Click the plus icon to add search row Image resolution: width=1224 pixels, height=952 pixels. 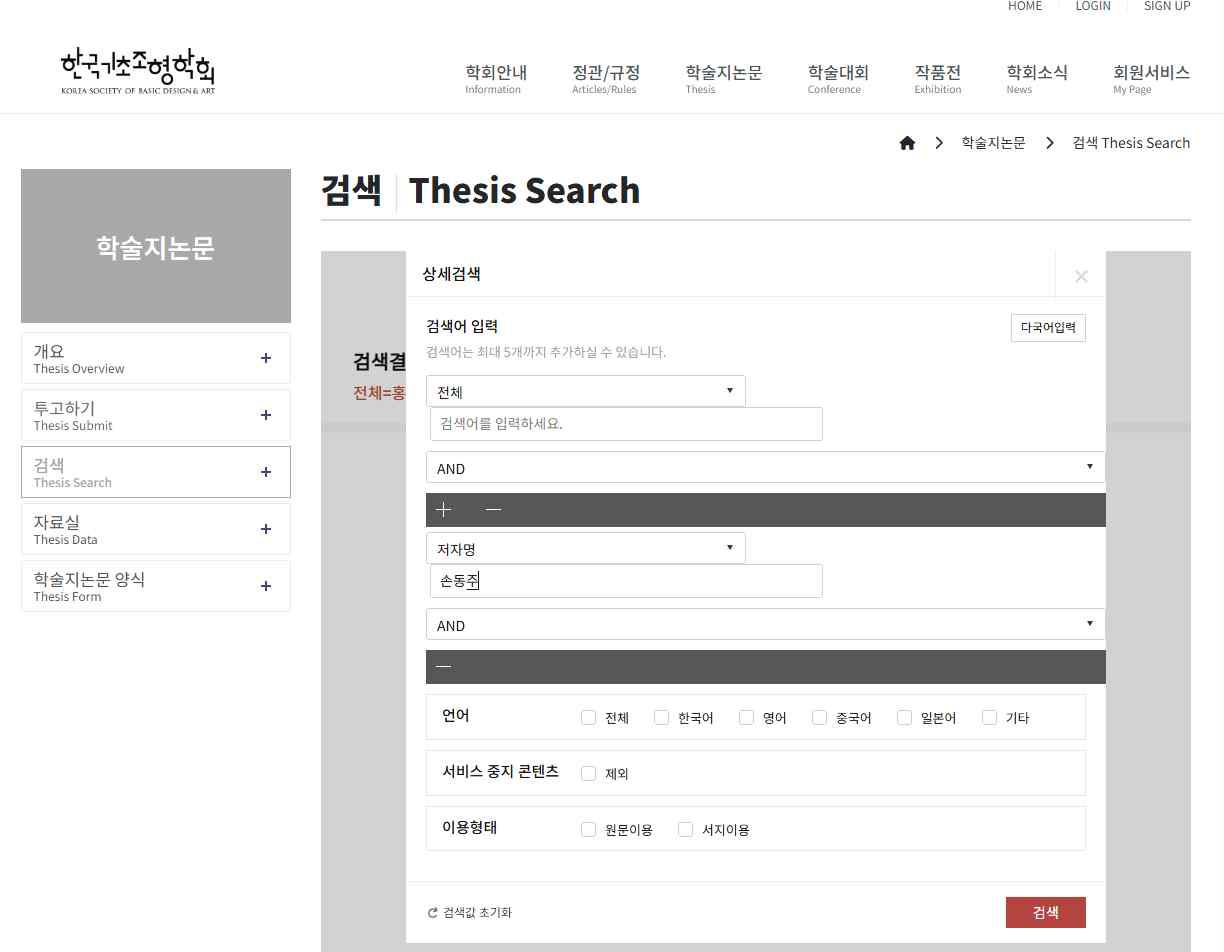coord(444,510)
